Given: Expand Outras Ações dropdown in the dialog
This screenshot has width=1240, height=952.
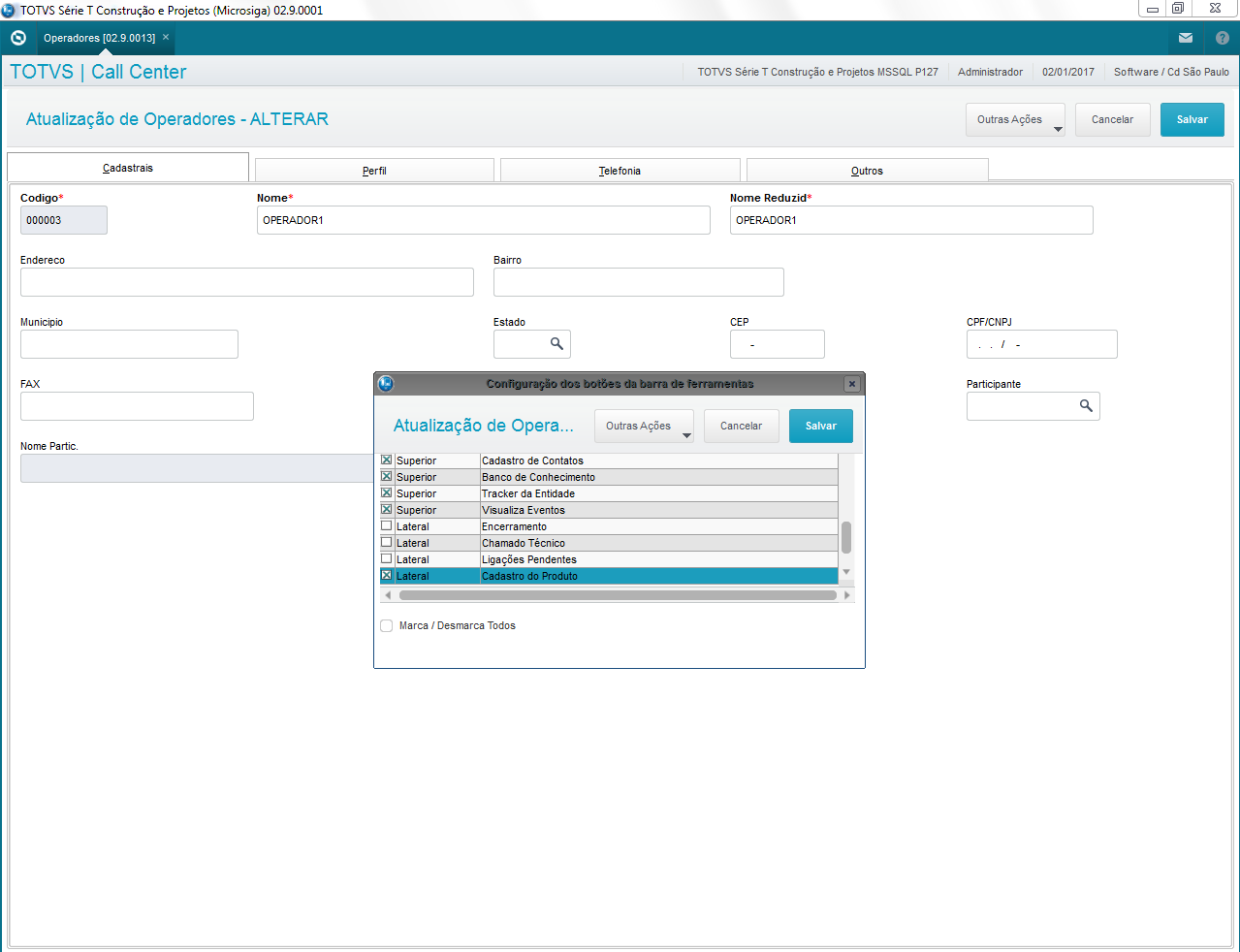Looking at the screenshot, I should pyautogui.click(x=644, y=427).
